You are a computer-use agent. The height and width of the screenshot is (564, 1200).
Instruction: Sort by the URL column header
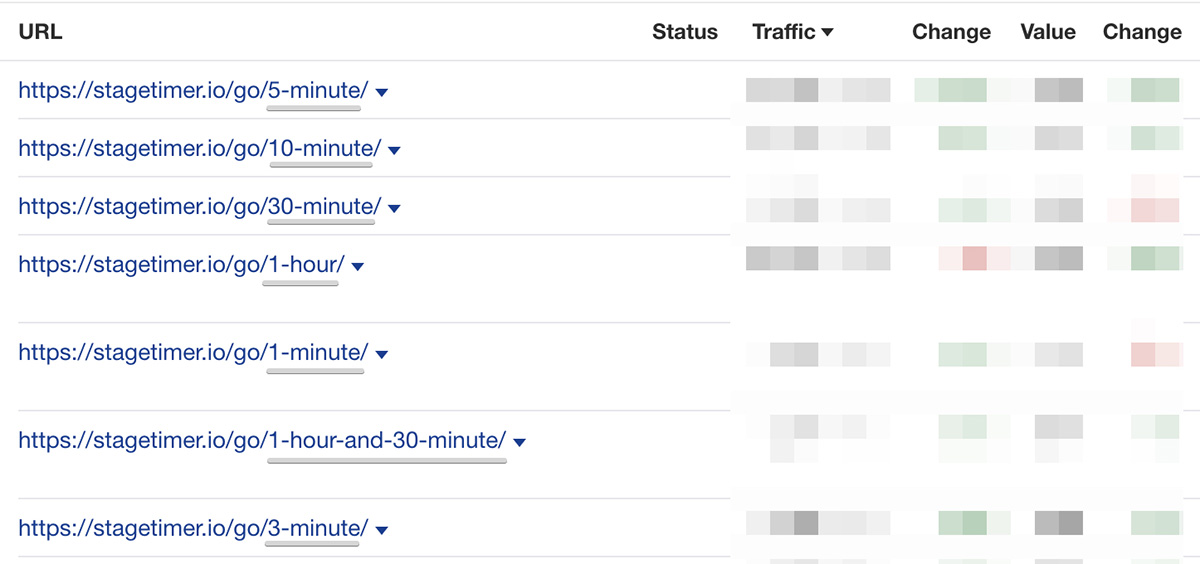point(40,32)
